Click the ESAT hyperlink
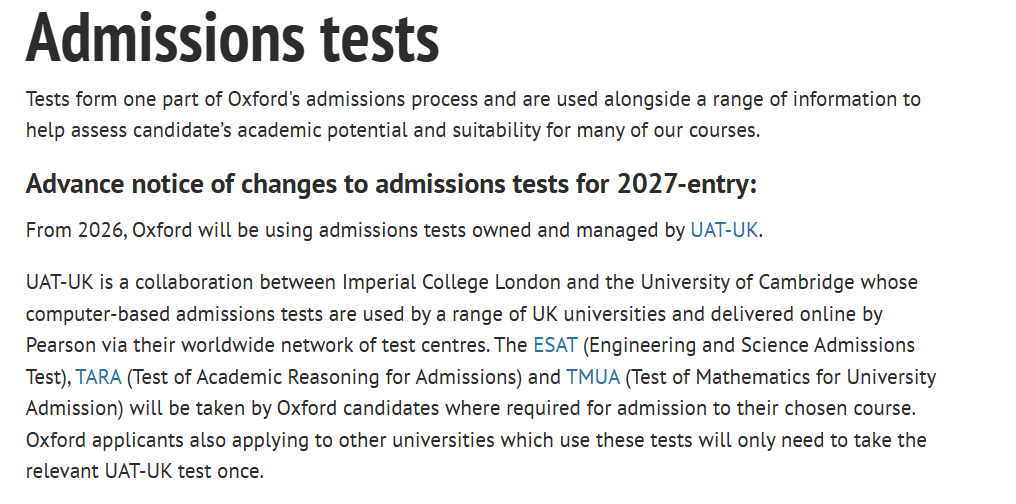 pos(555,346)
